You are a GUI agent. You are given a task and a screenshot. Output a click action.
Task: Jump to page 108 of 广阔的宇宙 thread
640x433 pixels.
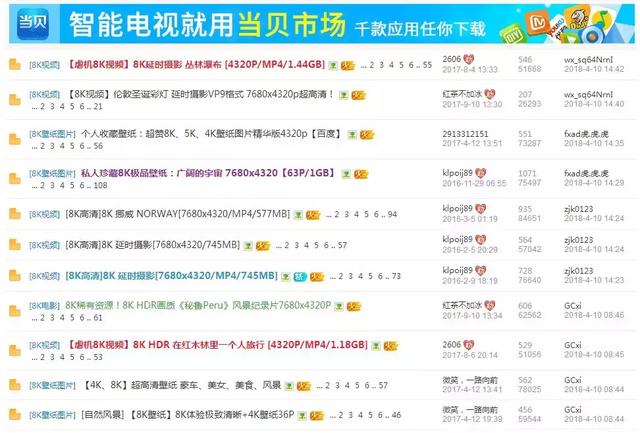point(100,185)
